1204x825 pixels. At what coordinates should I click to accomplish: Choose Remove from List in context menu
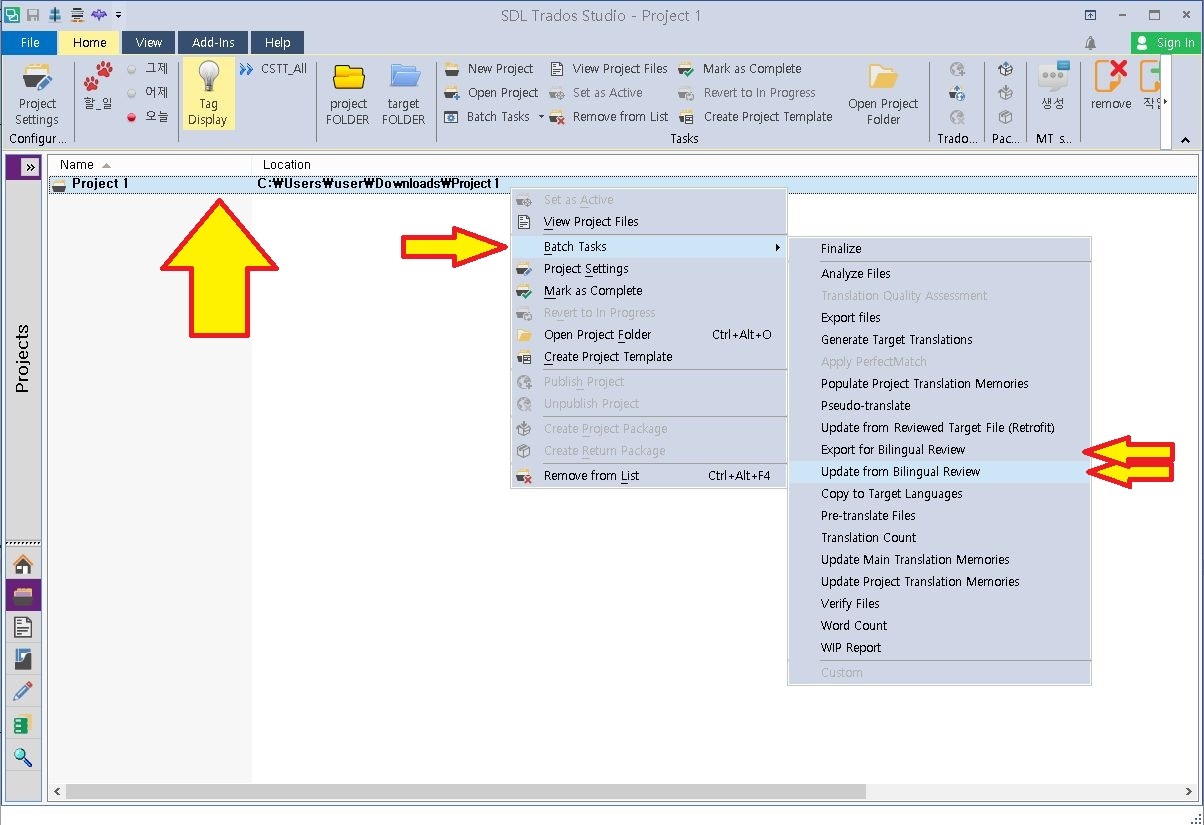point(648,476)
